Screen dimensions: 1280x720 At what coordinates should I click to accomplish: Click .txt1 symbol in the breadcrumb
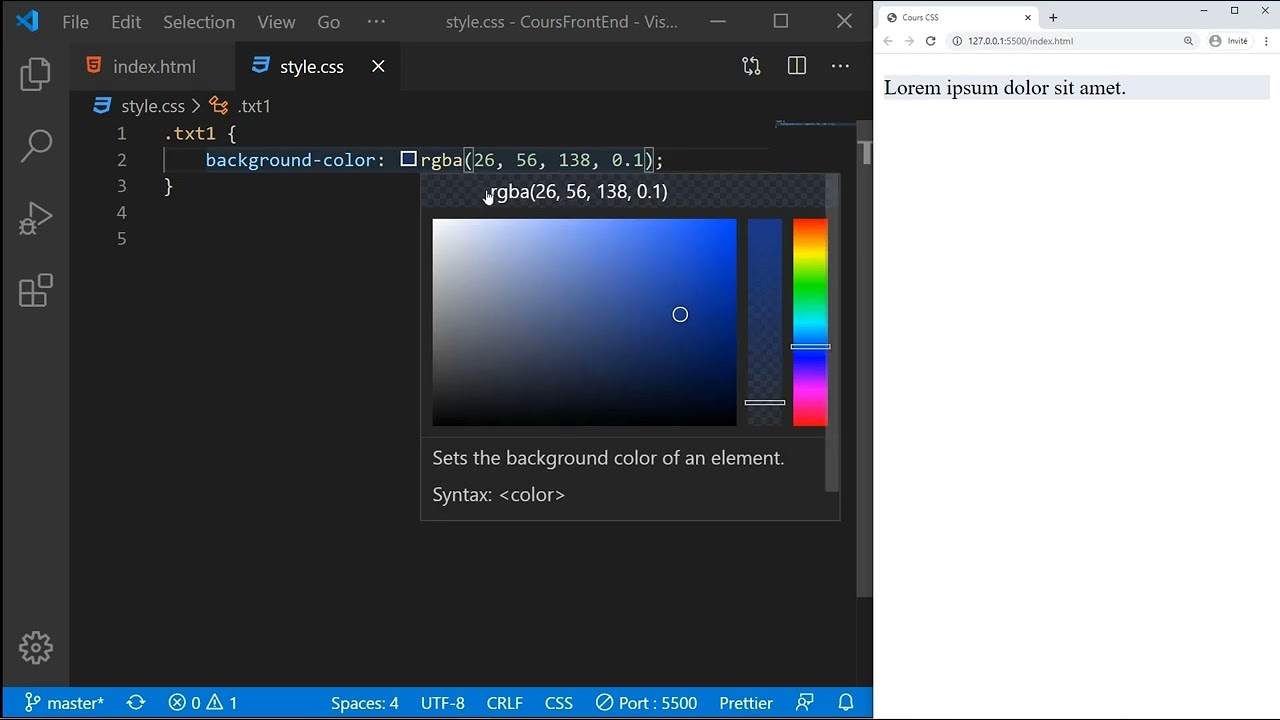[254, 106]
